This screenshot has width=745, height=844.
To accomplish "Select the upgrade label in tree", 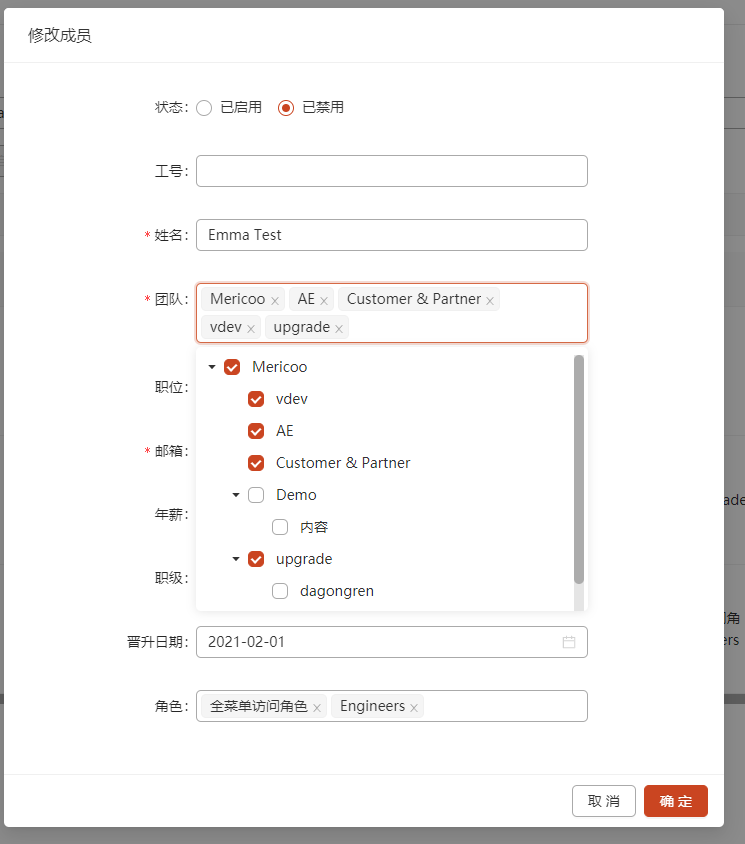I will coord(304,559).
